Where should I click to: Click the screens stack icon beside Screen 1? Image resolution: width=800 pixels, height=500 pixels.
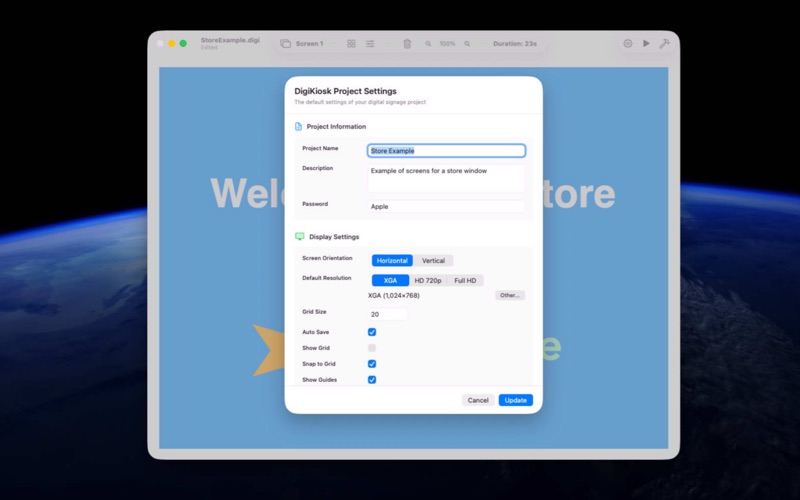click(x=286, y=44)
